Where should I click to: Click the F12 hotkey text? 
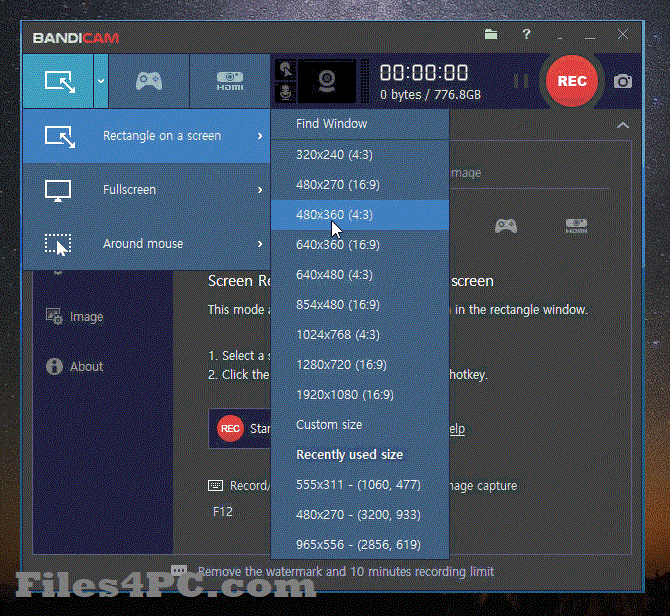(x=223, y=511)
